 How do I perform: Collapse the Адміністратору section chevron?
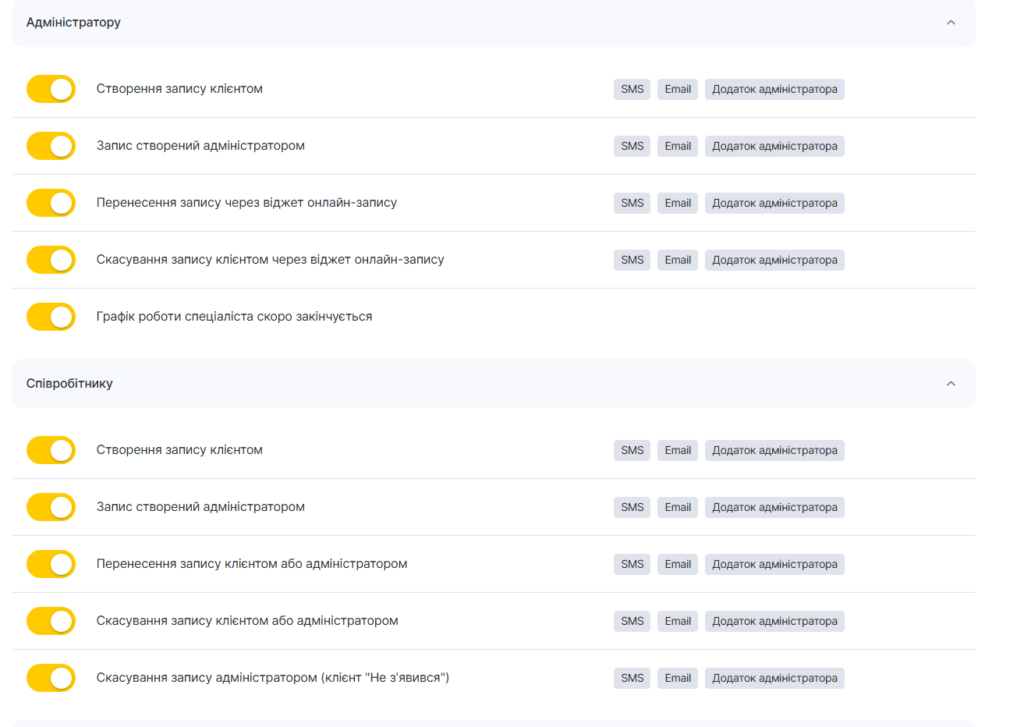(x=950, y=22)
